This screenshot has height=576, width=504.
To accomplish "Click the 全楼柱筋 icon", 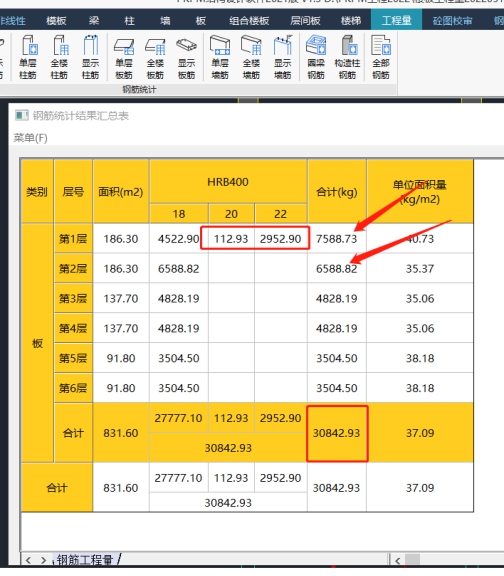I will pos(59,57).
